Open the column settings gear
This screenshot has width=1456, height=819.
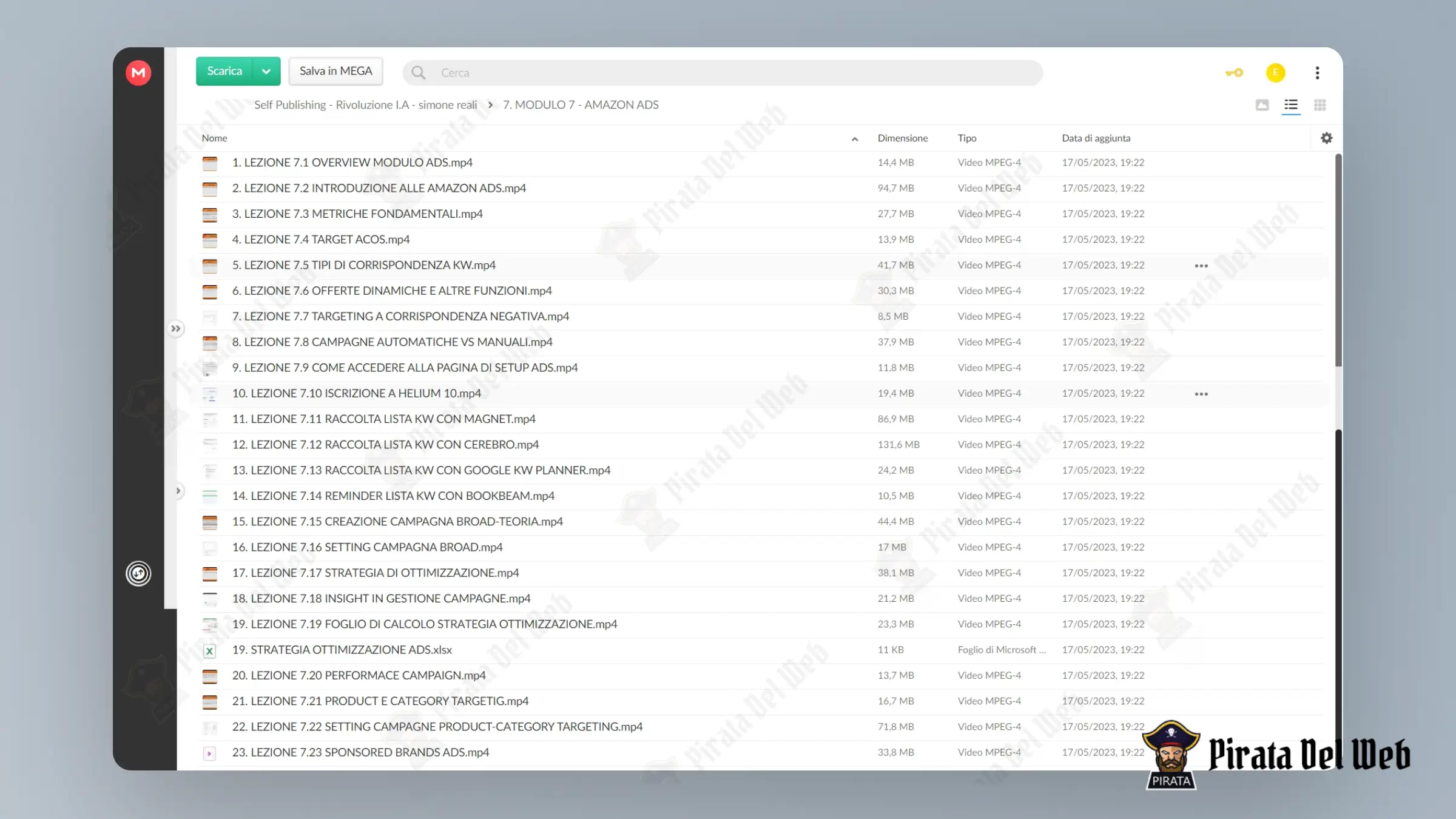point(1326,138)
